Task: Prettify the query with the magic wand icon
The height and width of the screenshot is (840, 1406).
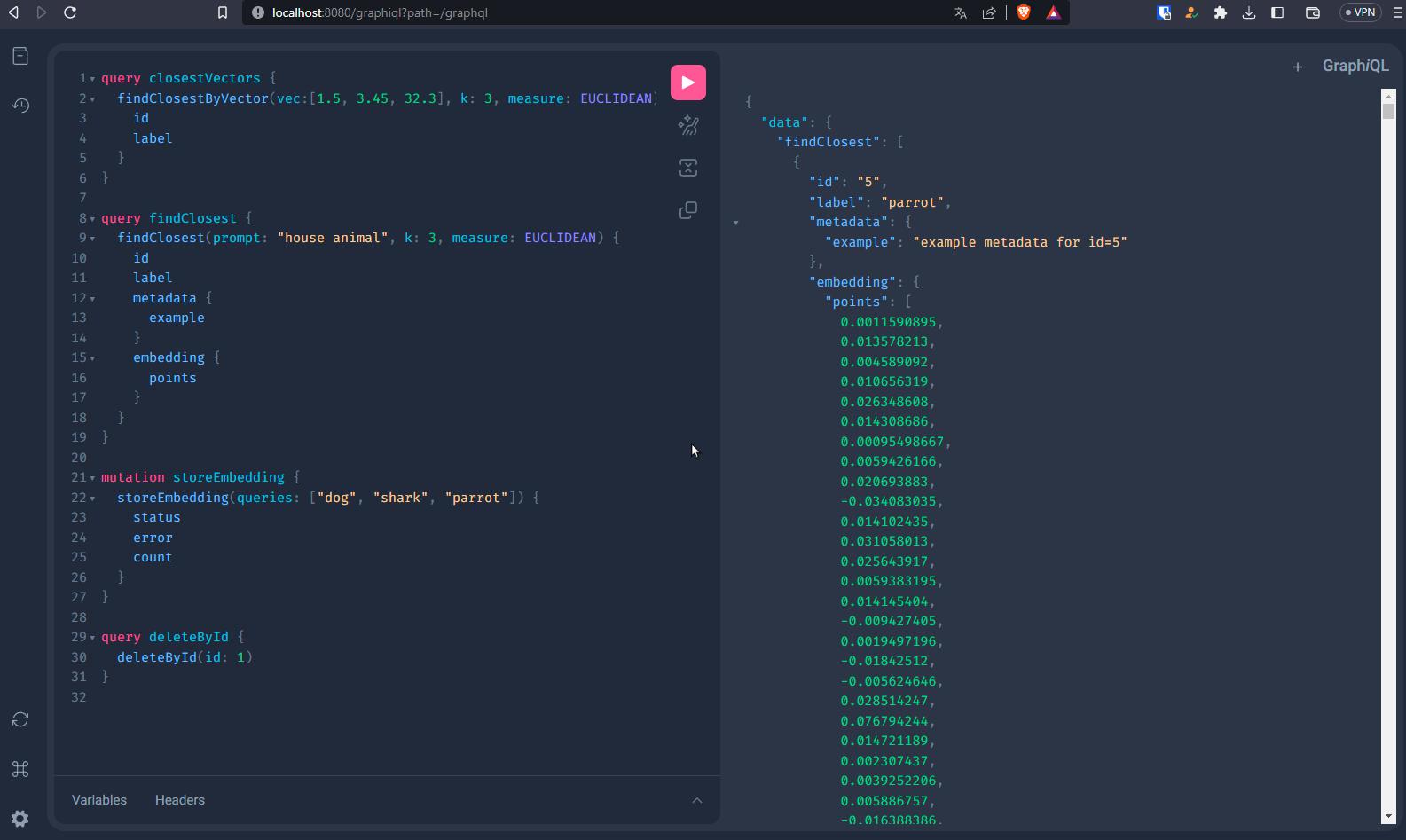Action: coord(688,125)
